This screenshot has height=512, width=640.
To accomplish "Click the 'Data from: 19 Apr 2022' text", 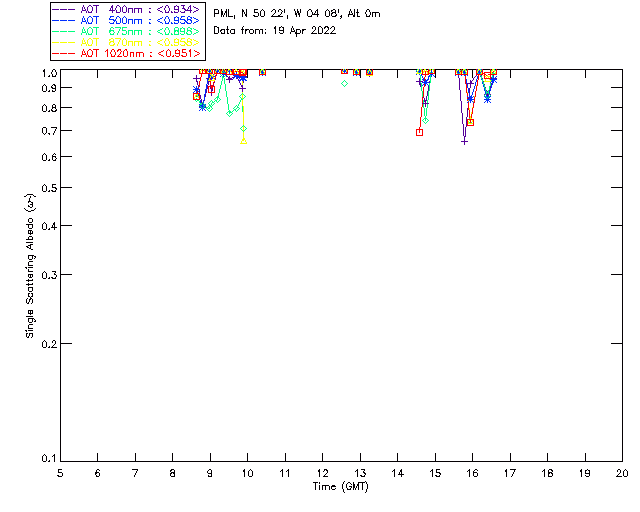I will (x=275, y=31).
